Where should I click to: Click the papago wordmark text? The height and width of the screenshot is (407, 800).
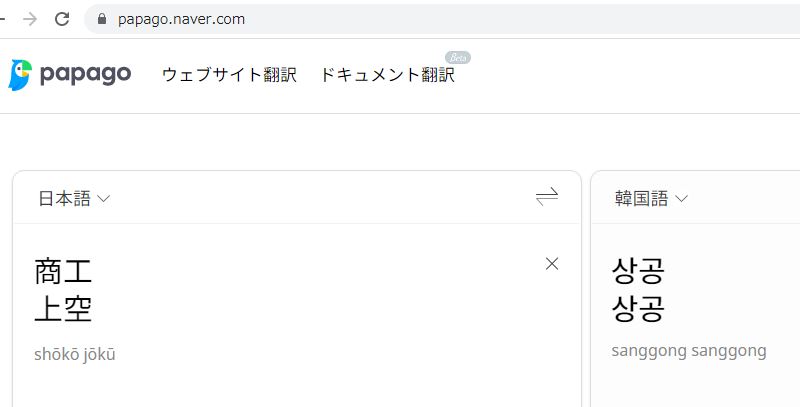pos(86,75)
